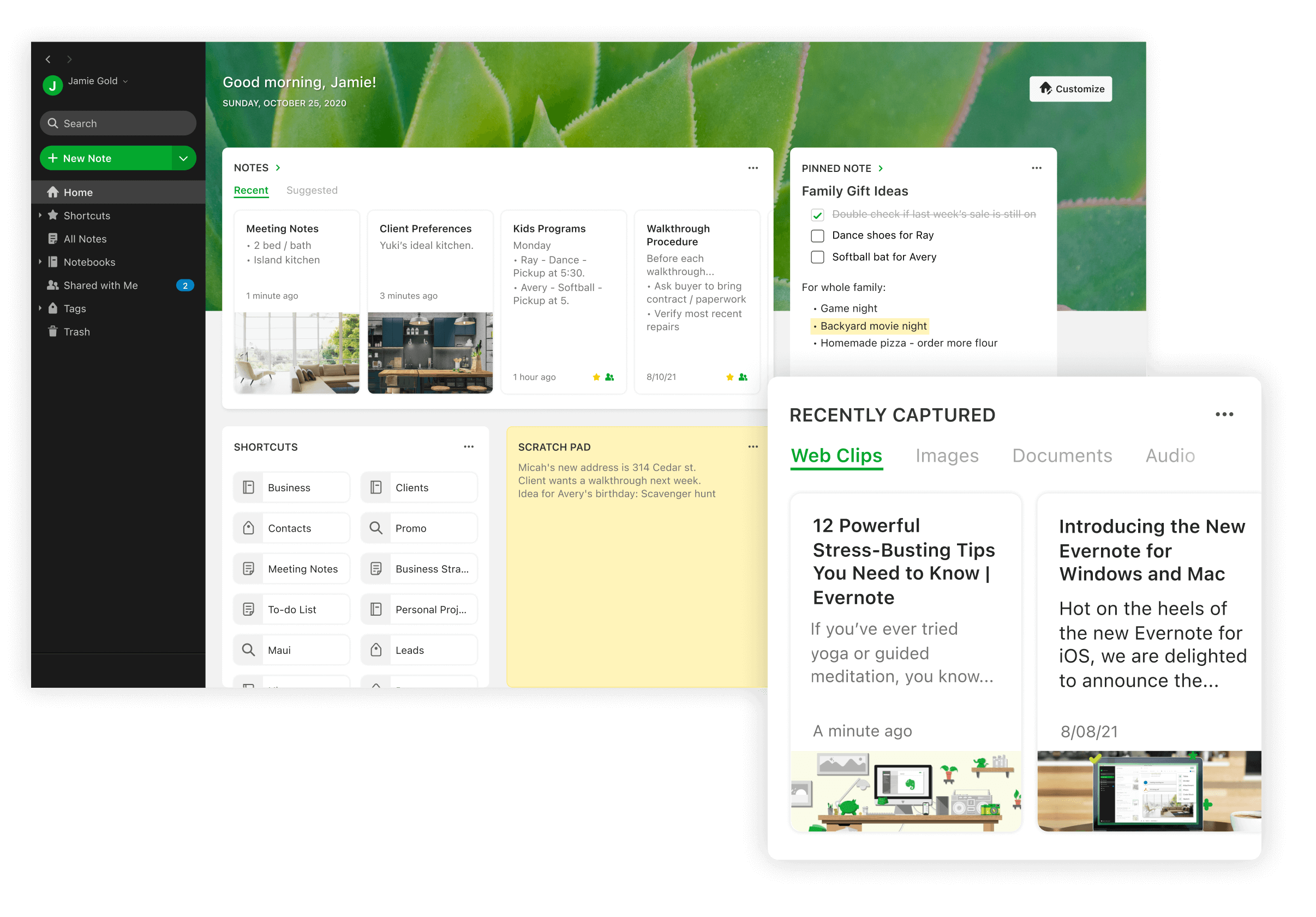Click notebook icon of Business shortcut

[248, 487]
